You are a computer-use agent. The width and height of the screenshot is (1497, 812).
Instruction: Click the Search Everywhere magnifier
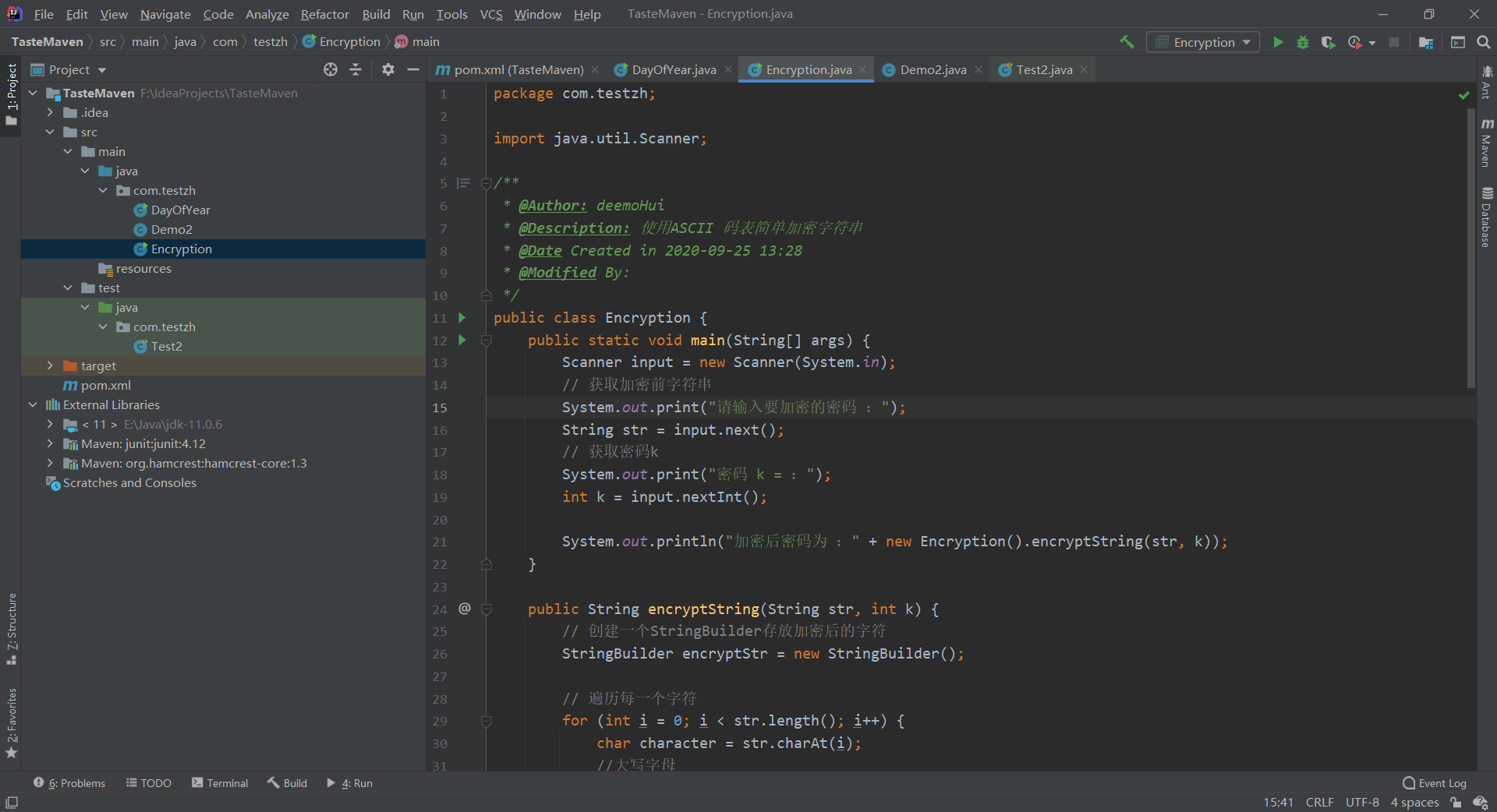tap(1484, 42)
